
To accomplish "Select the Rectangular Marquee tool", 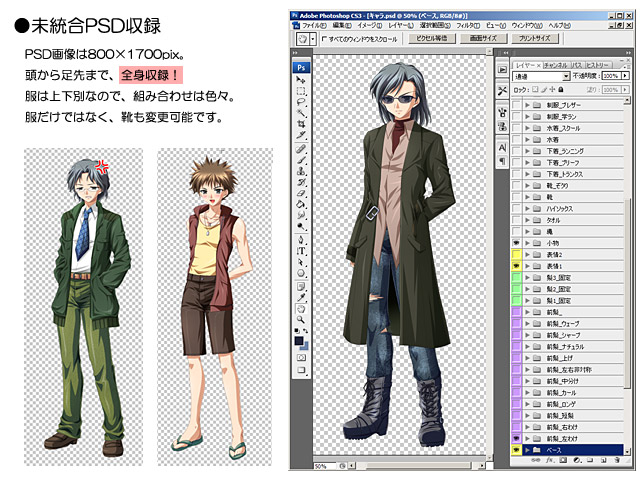I will point(301,91).
